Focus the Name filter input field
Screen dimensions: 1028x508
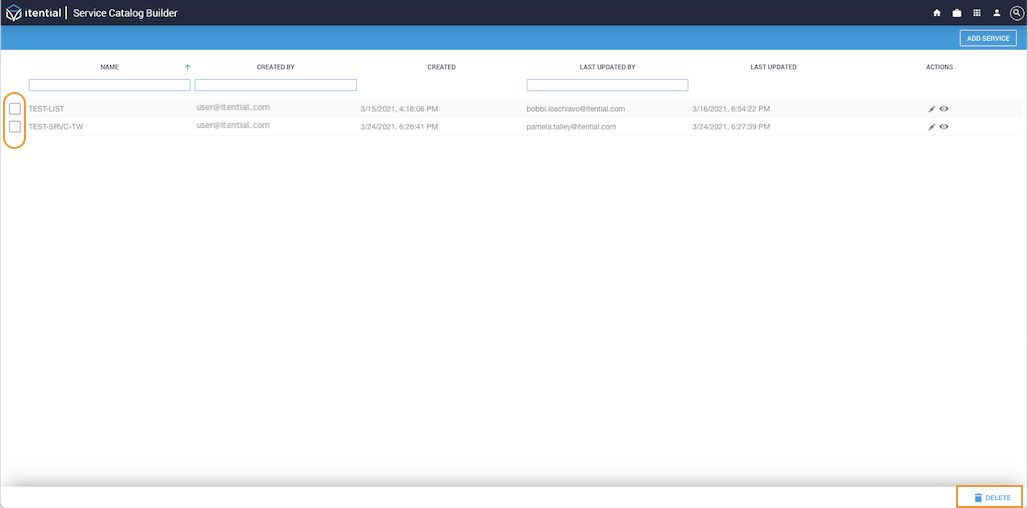(109, 85)
